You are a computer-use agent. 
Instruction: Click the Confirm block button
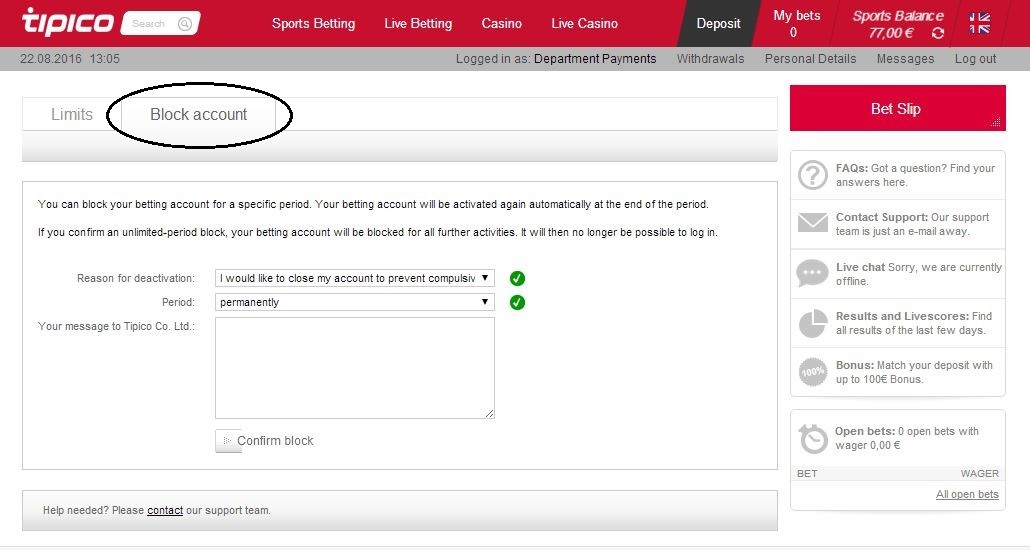[x=265, y=441]
